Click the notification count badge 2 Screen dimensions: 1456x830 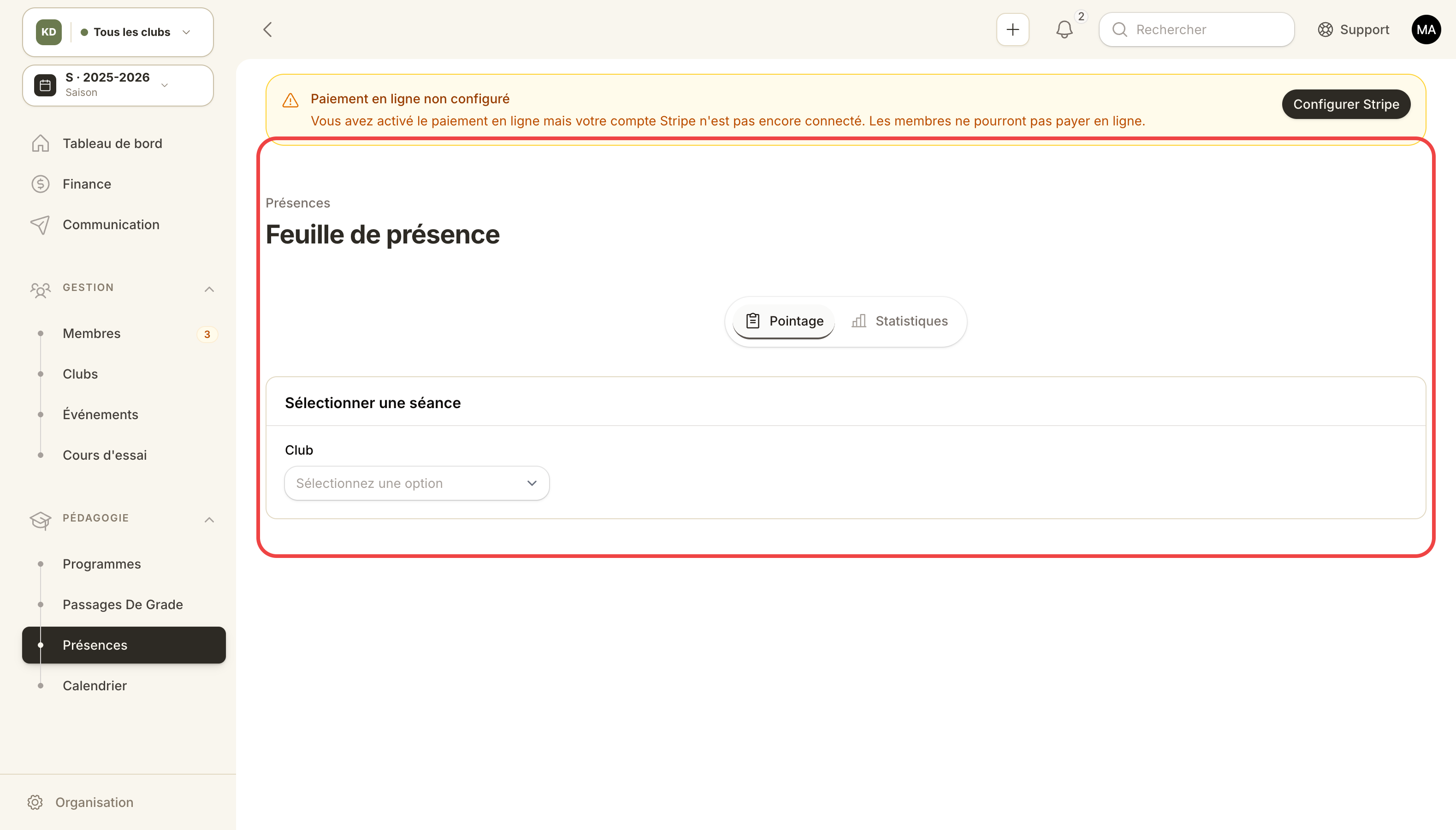pos(1081,17)
